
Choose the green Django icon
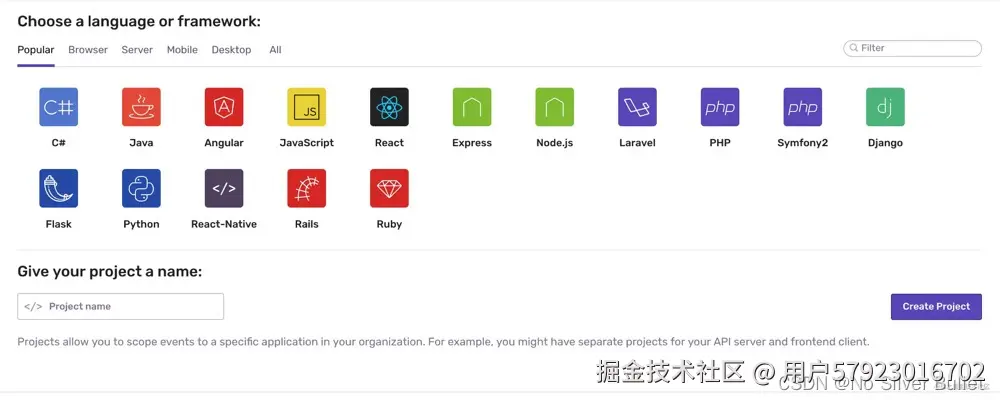pyautogui.click(x=885, y=107)
